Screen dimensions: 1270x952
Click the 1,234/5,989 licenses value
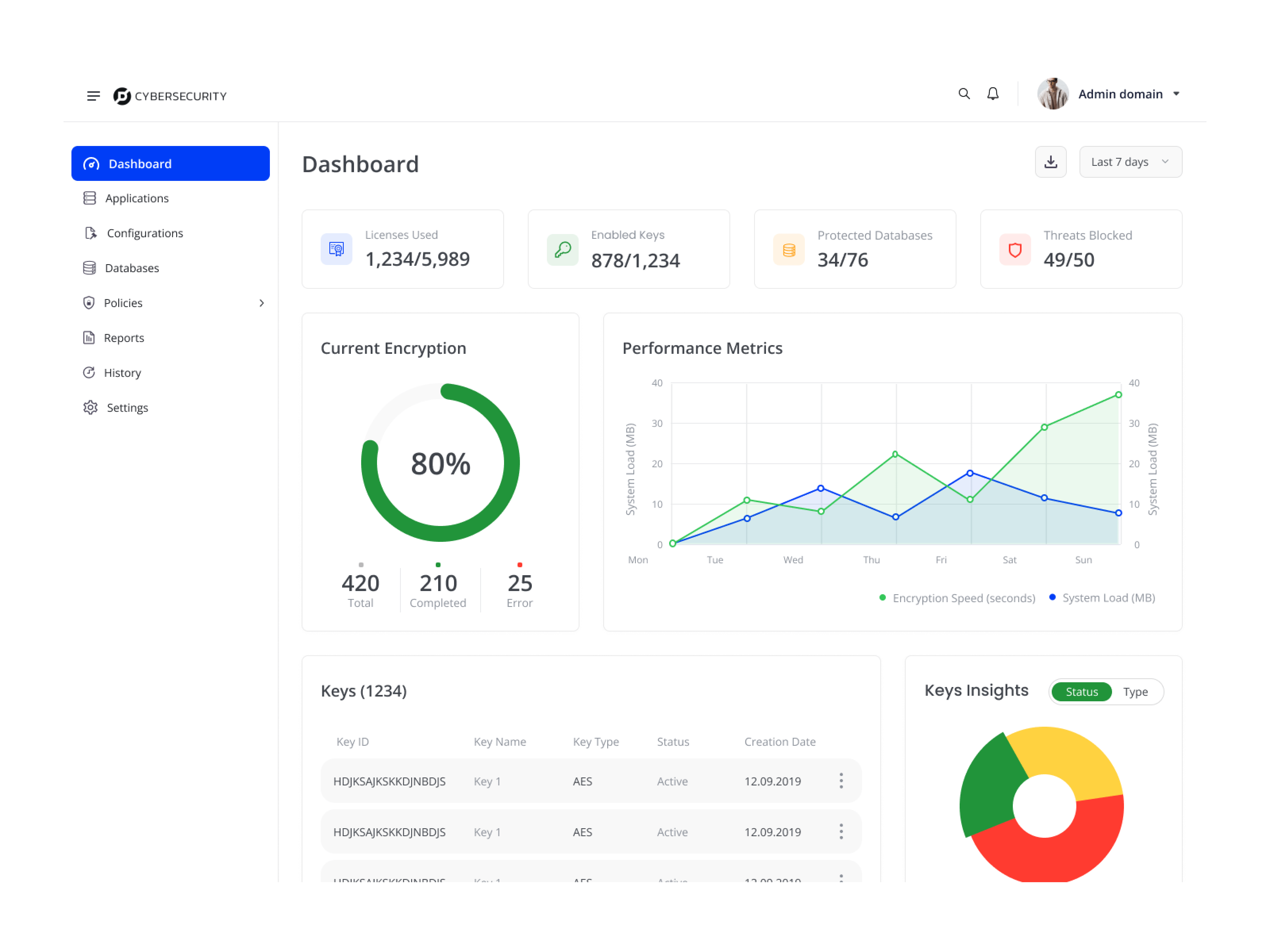coord(418,259)
